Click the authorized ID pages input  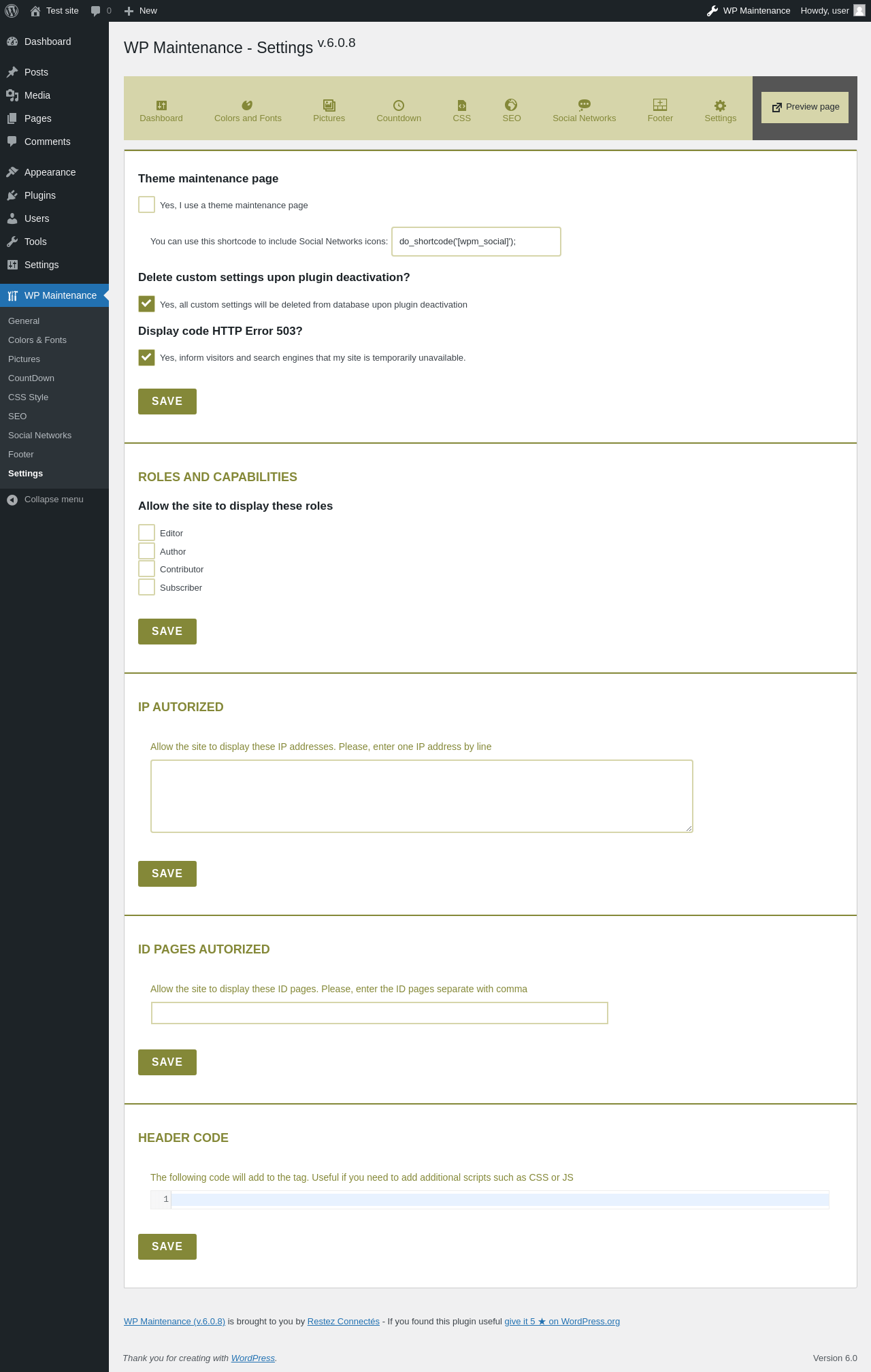click(x=380, y=1013)
